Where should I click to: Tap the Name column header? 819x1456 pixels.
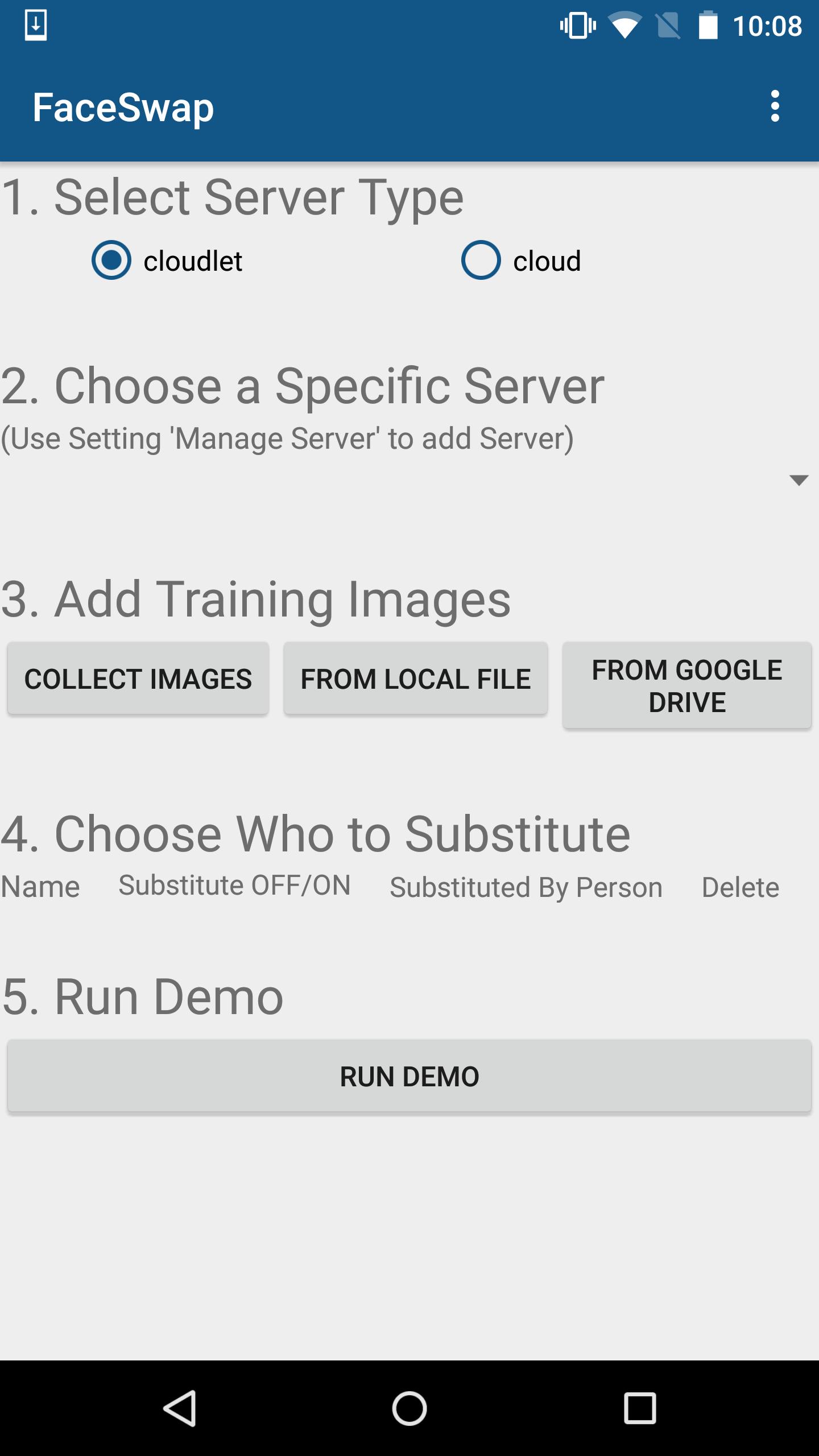pyautogui.click(x=40, y=887)
